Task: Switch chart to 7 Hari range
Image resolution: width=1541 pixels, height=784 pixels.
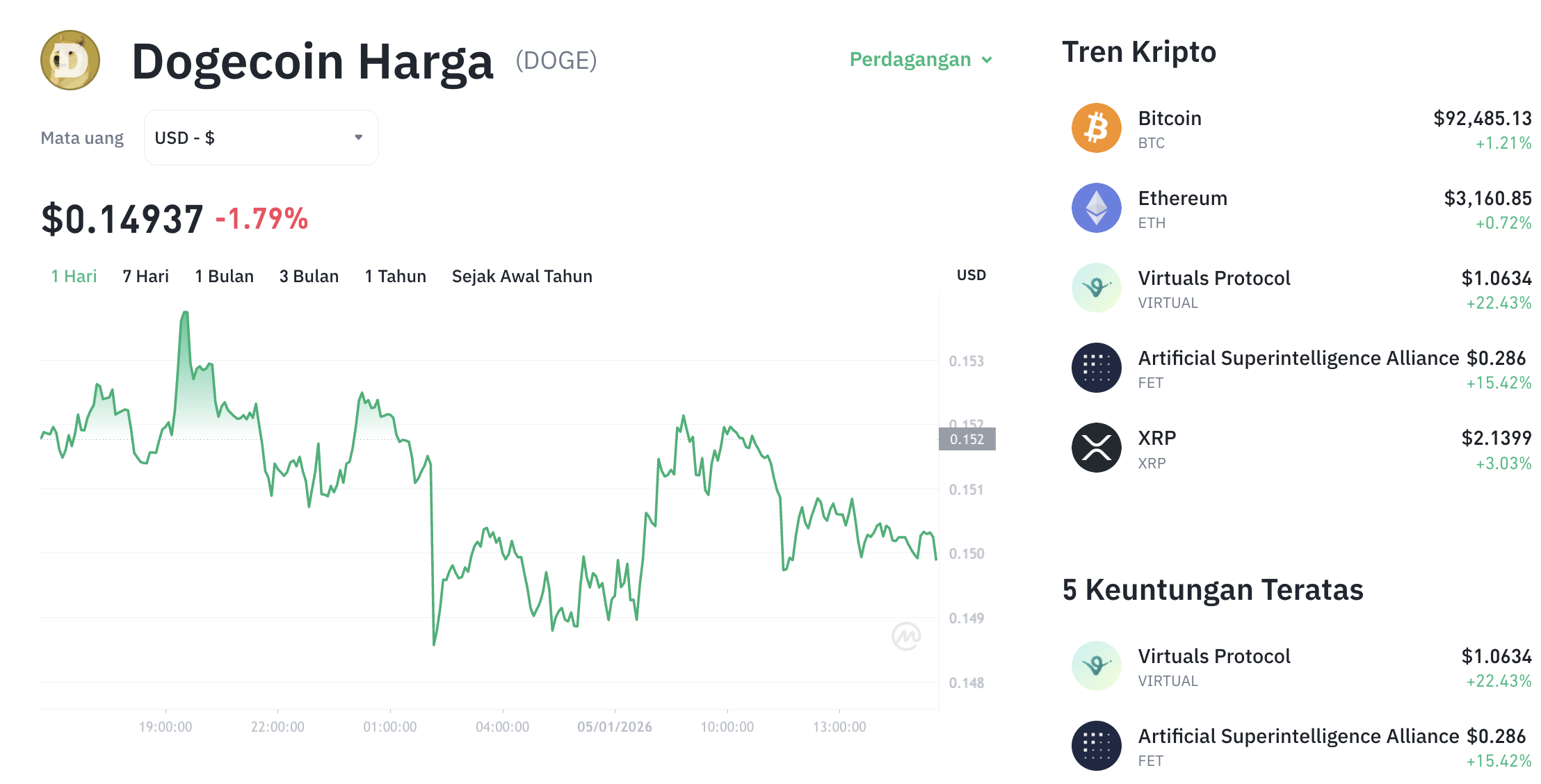Action: 145,277
